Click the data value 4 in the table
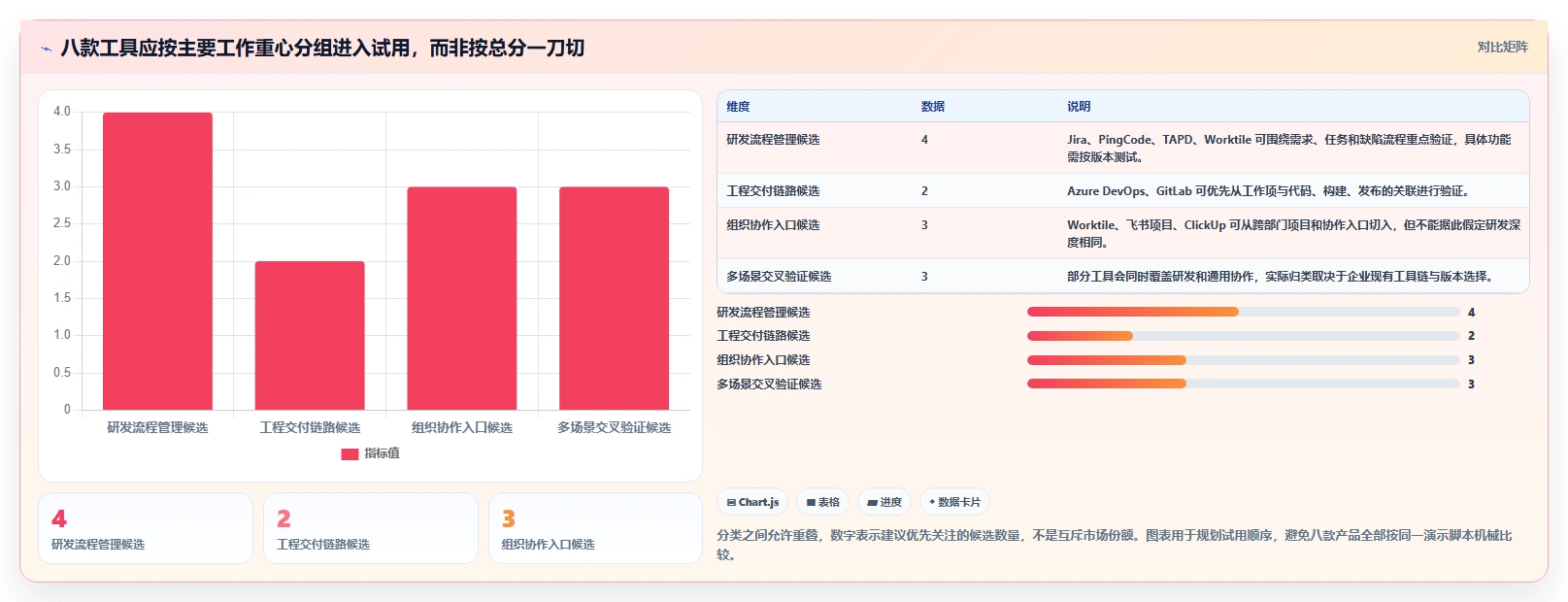1568x602 pixels. coord(924,140)
